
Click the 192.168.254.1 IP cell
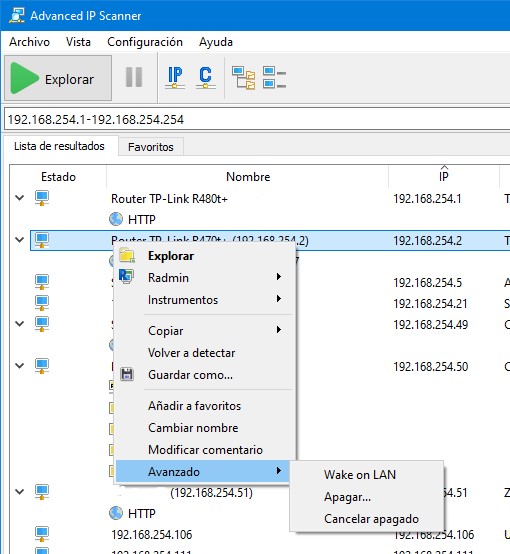coord(427,199)
